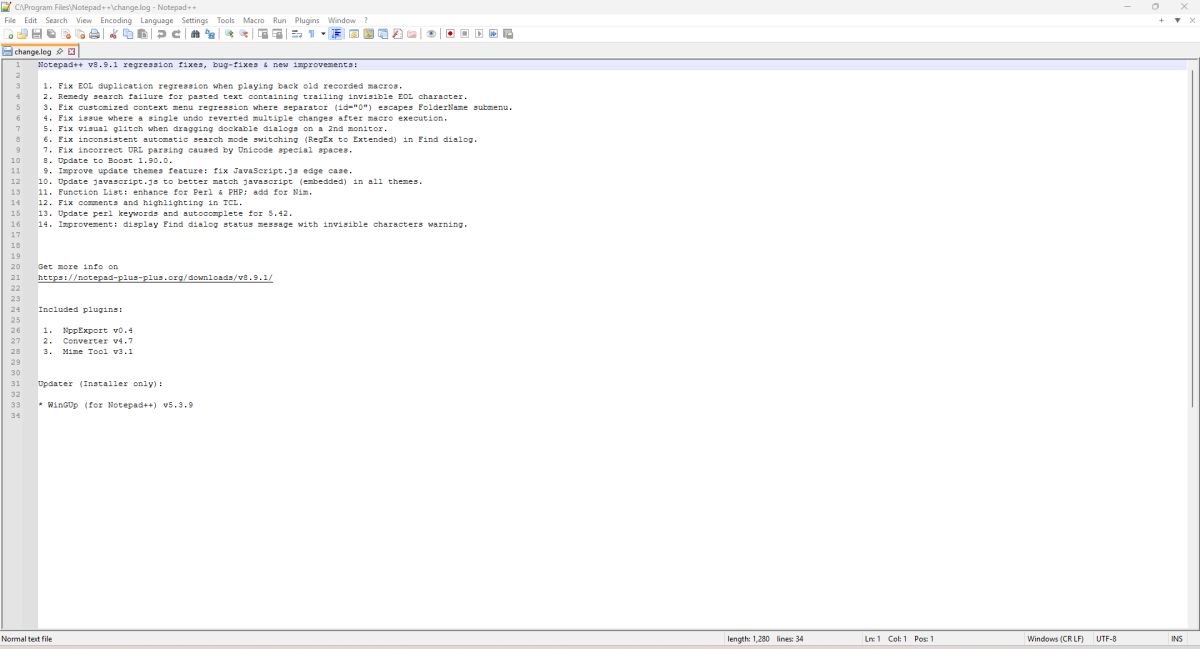Close current document via toolbar Close icon
This screenshot has height=649, width=1200.
66,33
